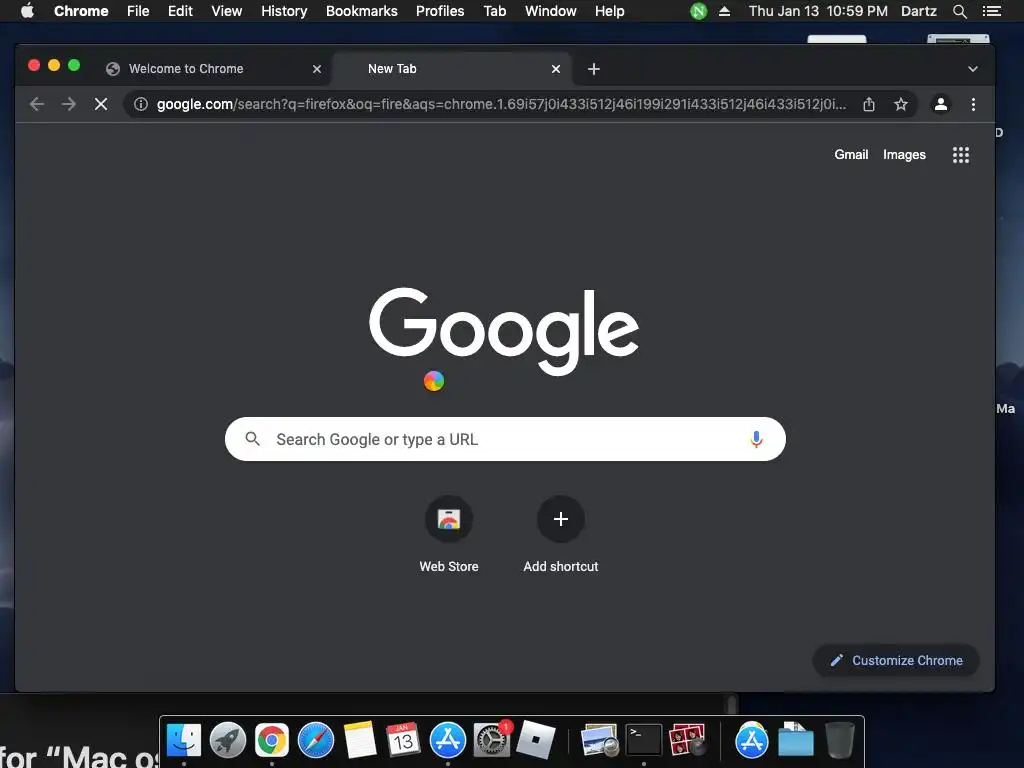Open Notes from the Dock

(x=360, y=741)
